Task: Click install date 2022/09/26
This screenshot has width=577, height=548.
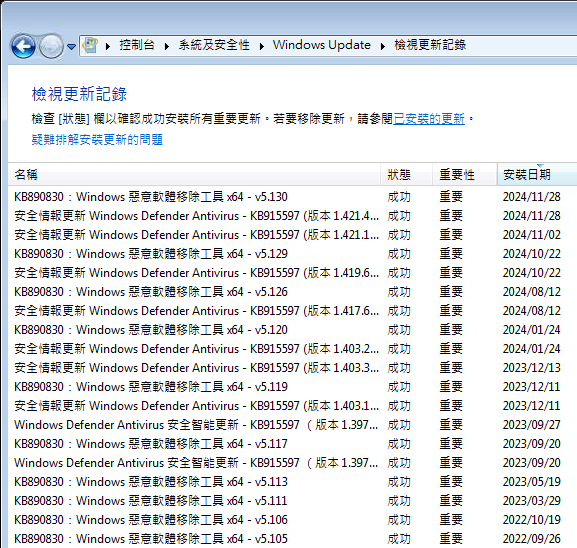Action: [532, 539]
